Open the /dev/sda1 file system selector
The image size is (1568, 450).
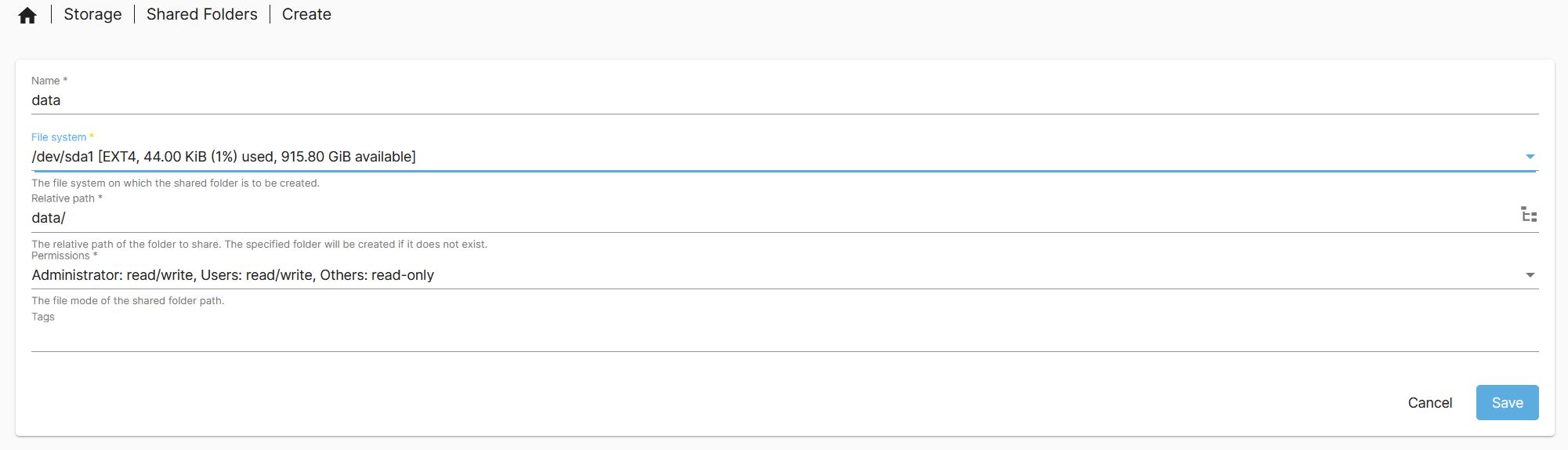pos(784,157)
